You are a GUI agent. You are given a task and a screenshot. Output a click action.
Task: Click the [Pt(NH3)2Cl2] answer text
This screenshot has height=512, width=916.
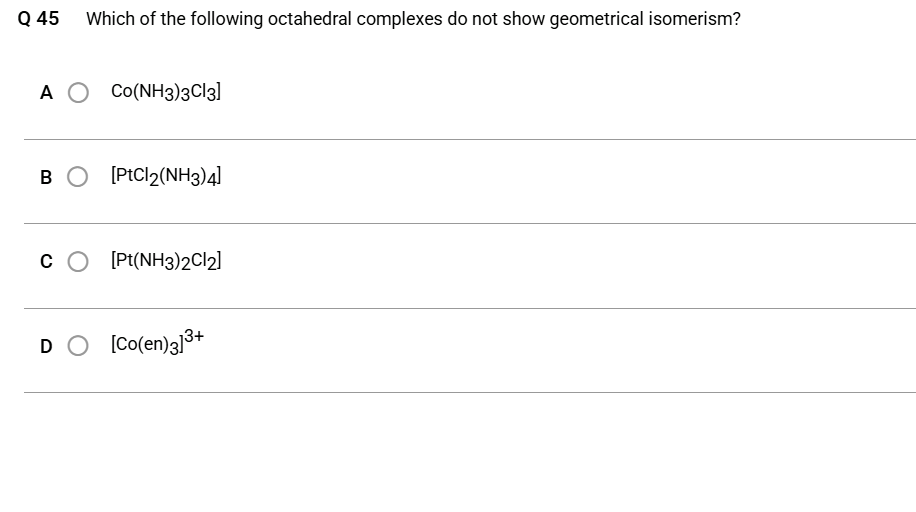click(x=166, y=261)
